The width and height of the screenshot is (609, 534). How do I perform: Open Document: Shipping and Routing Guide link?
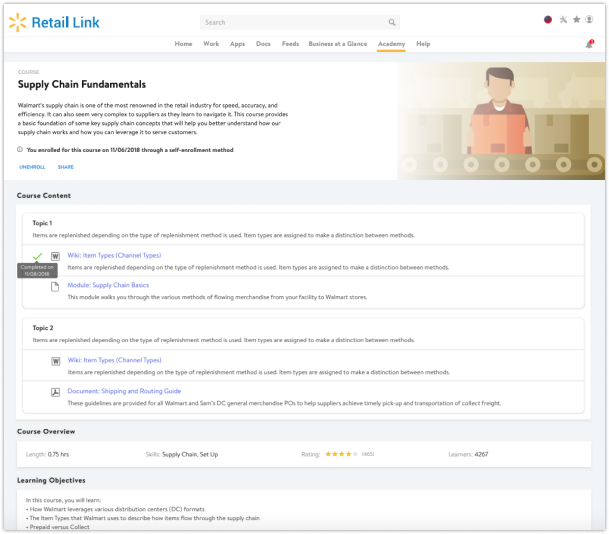coord(124,391)
